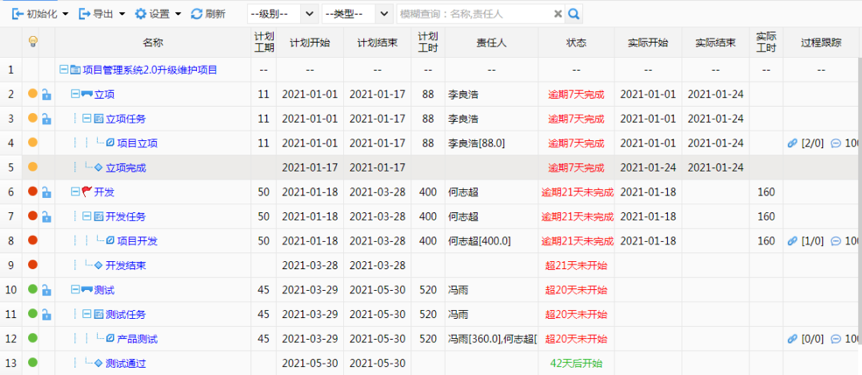Click the magnifier search icon

click(573, 14)
